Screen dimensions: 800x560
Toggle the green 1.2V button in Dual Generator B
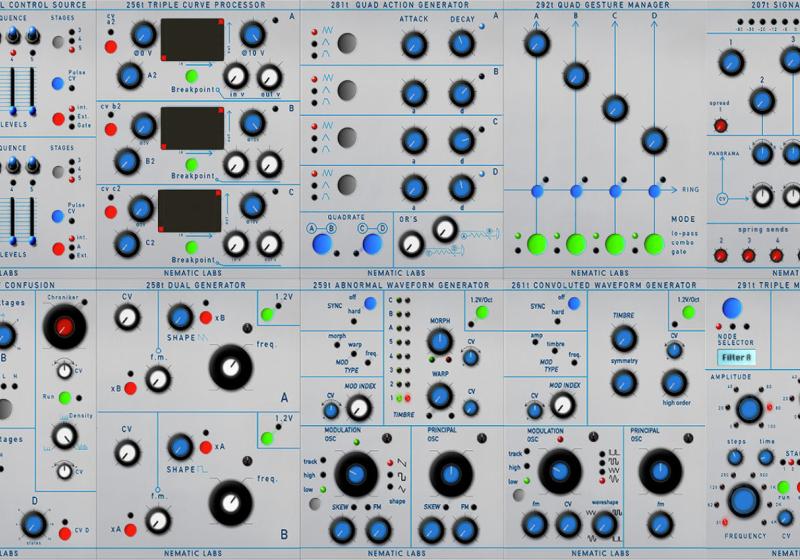tap(267, 438)
